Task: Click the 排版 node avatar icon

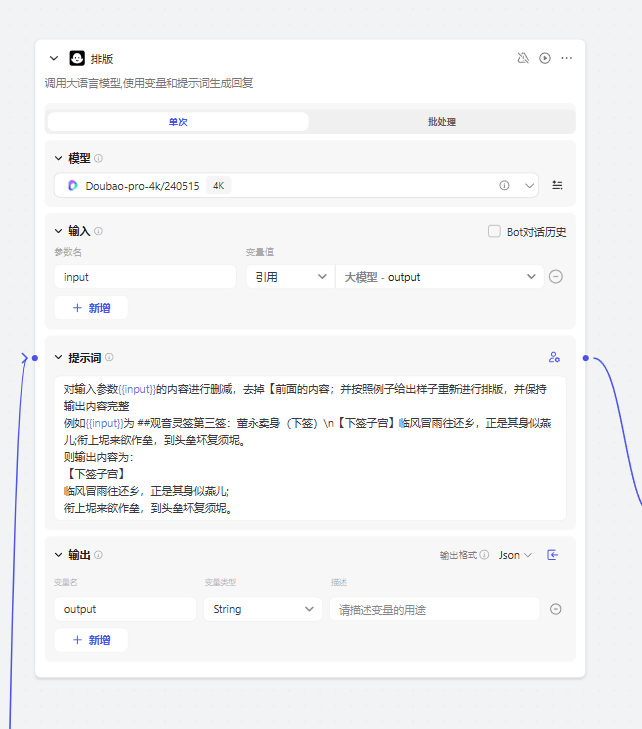Action: coord(77,58)
